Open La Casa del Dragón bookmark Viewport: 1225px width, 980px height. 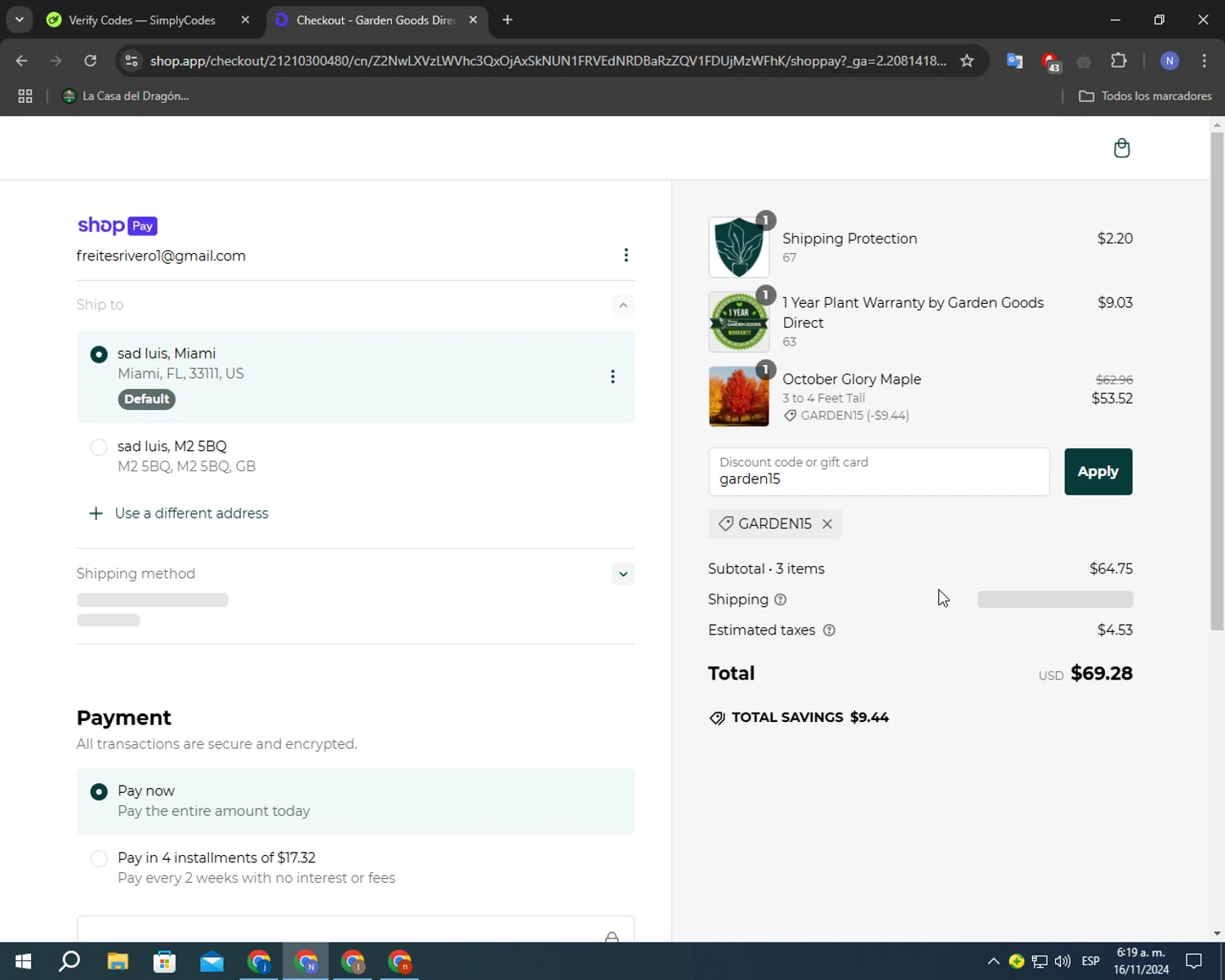coord(126,96)
